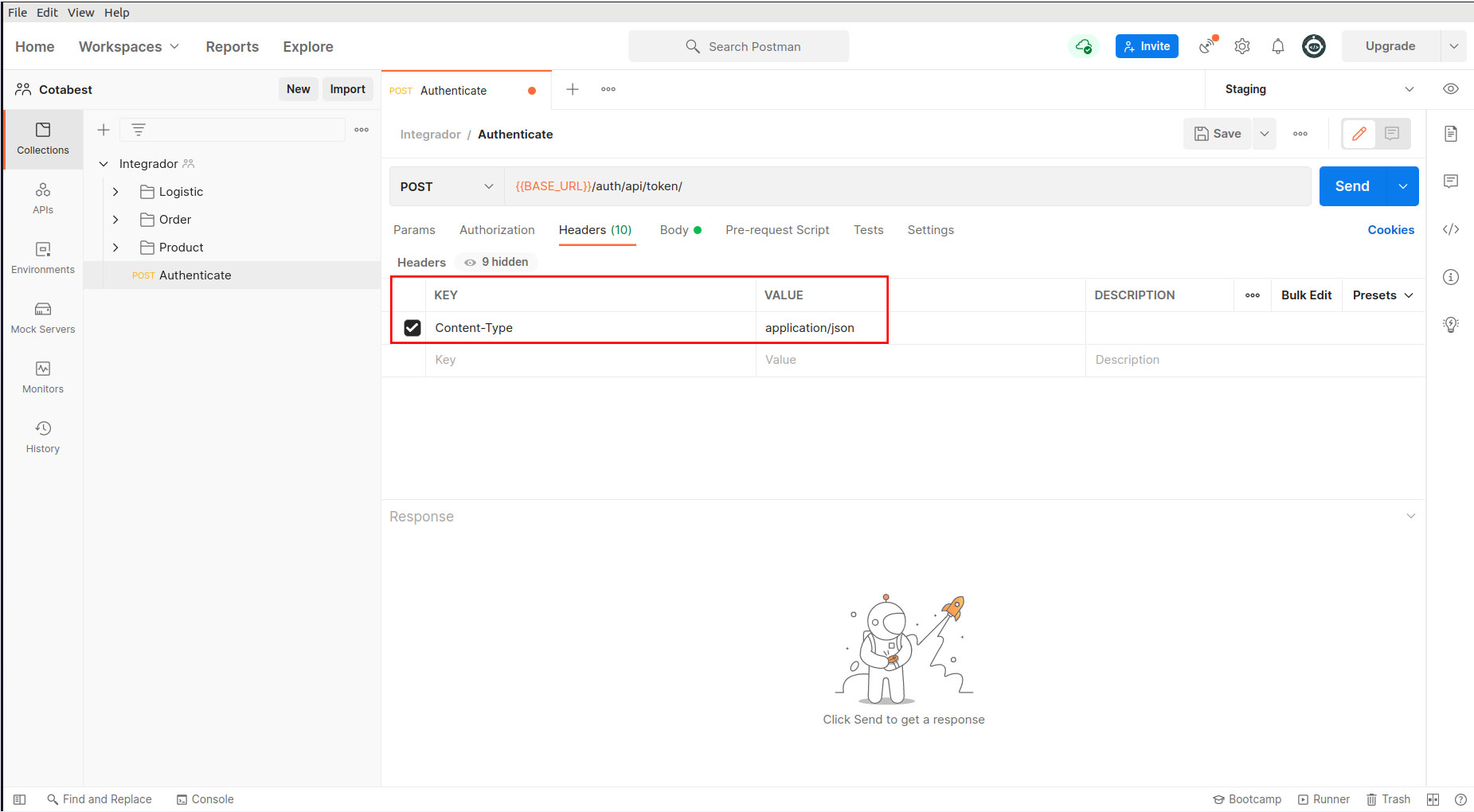This screenshot has height=812, width=1474.
Task: Expand the Logistic folder
Action: [x=115, y=192]
